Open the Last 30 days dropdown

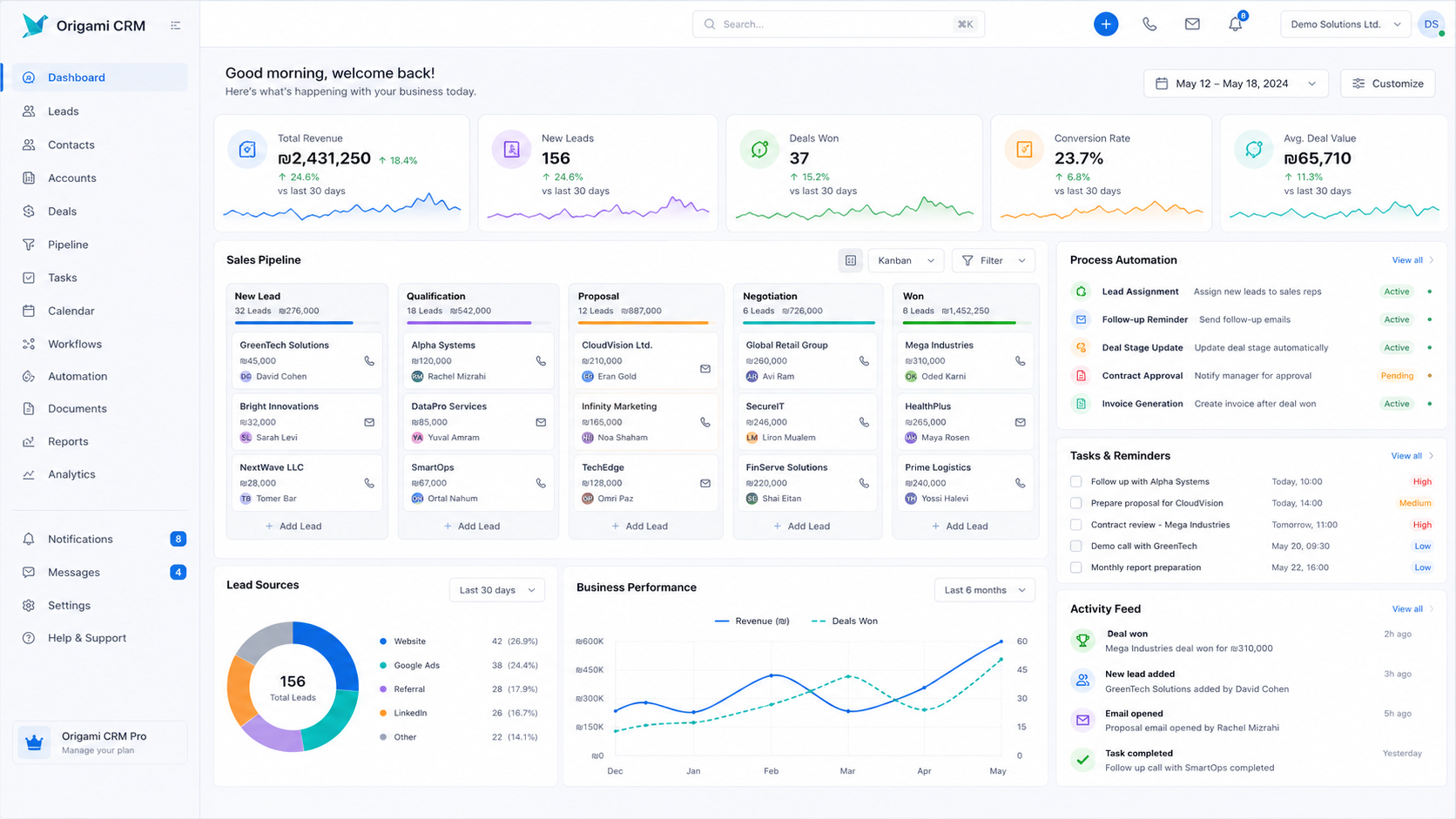tap(497, 590)
